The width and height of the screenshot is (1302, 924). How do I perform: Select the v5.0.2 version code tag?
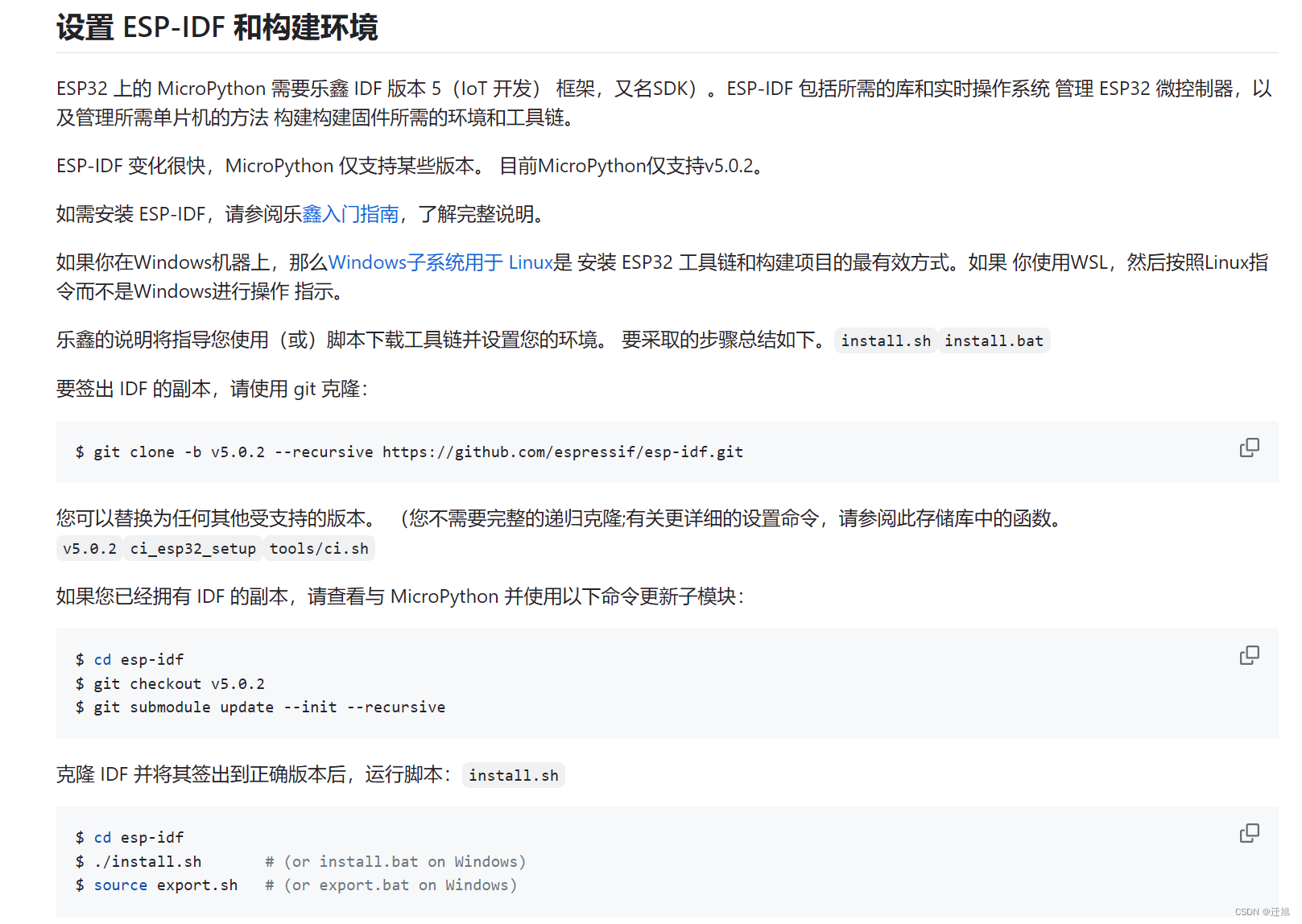89,548
